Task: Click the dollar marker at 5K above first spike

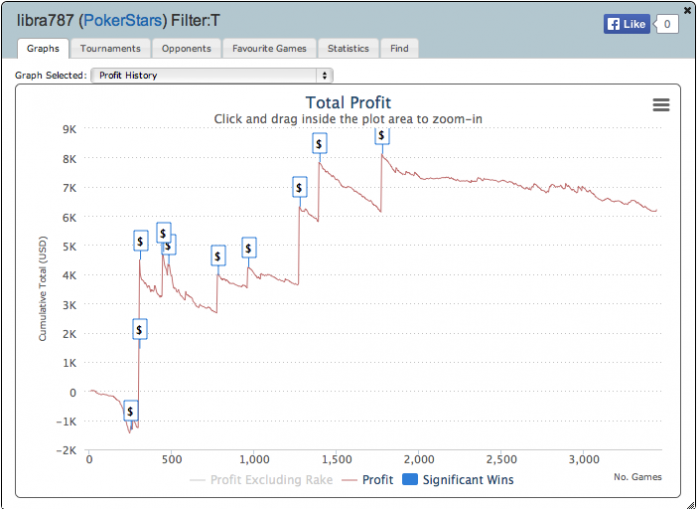Action: 141,241
